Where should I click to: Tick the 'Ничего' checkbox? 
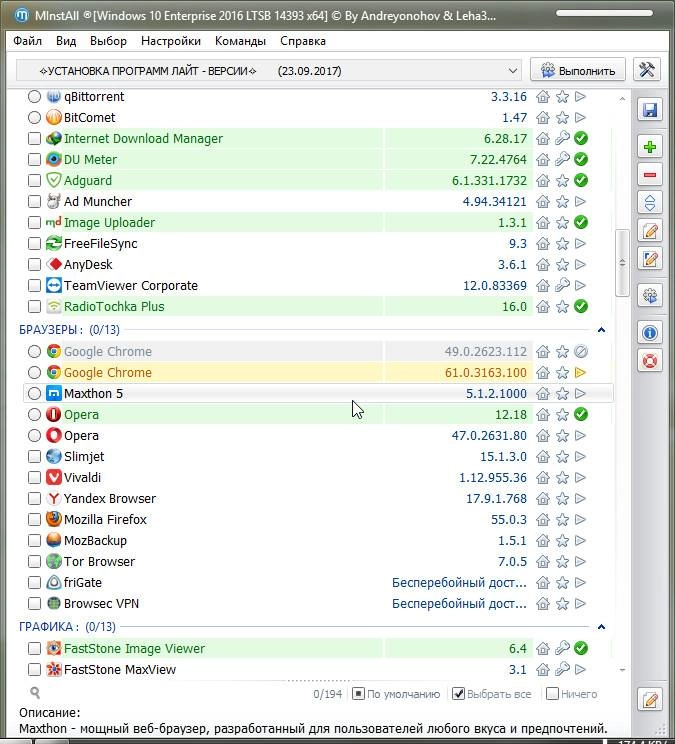552,694
